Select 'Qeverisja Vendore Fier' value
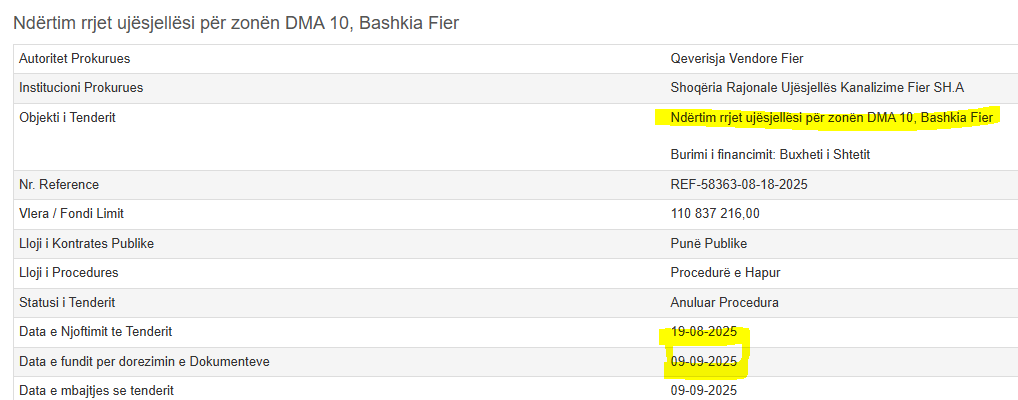 (x=739, y=59)
